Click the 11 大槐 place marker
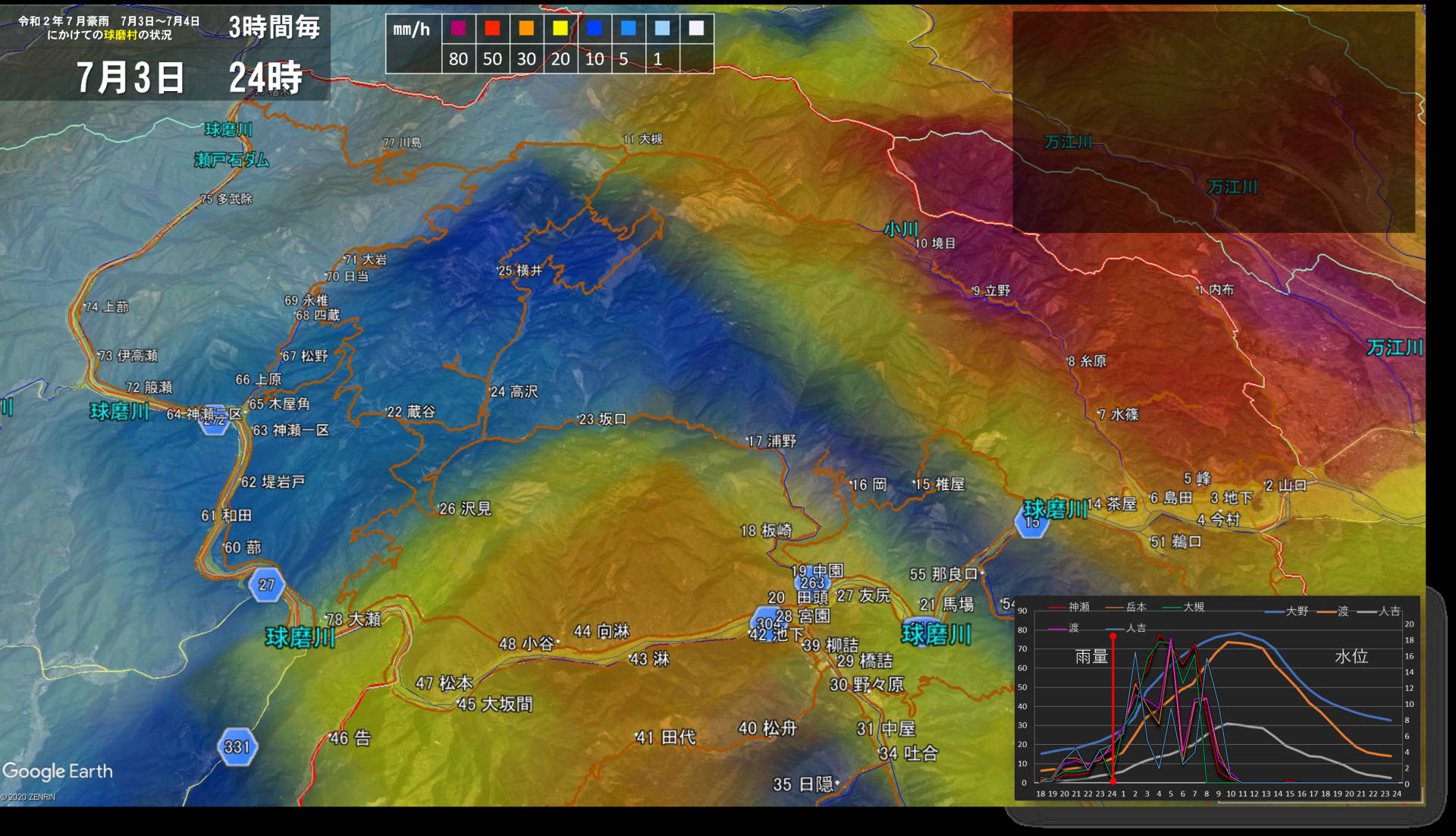This screenshot has width=1456, height=836. (x=642, y=139)
